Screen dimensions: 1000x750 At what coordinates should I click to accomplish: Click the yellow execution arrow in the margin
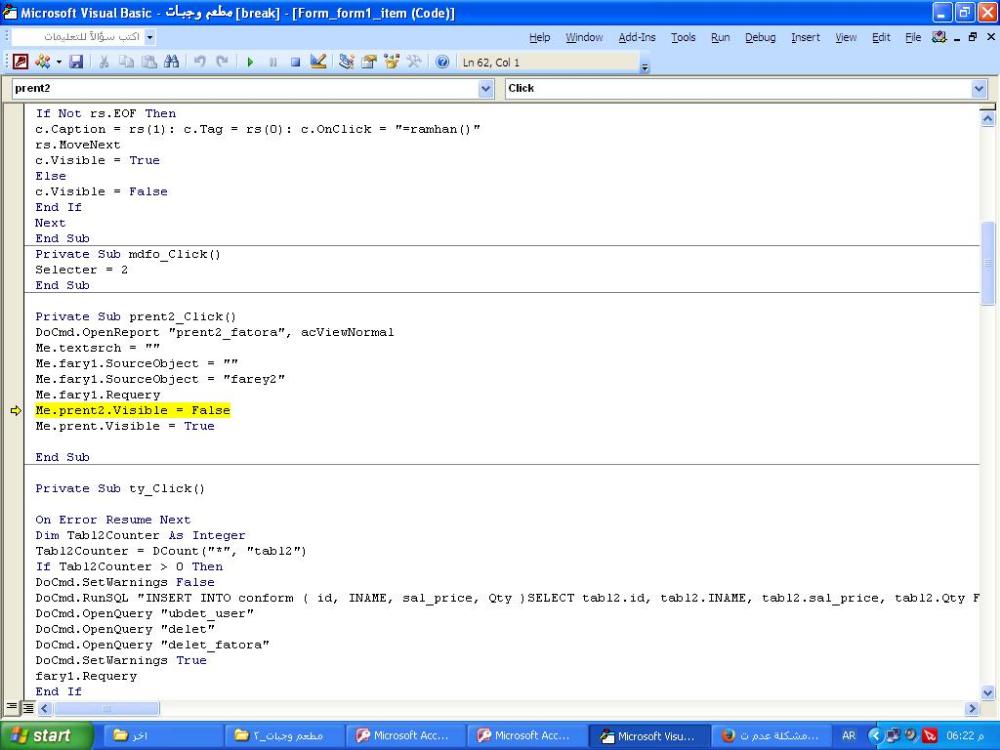point(16,411)
